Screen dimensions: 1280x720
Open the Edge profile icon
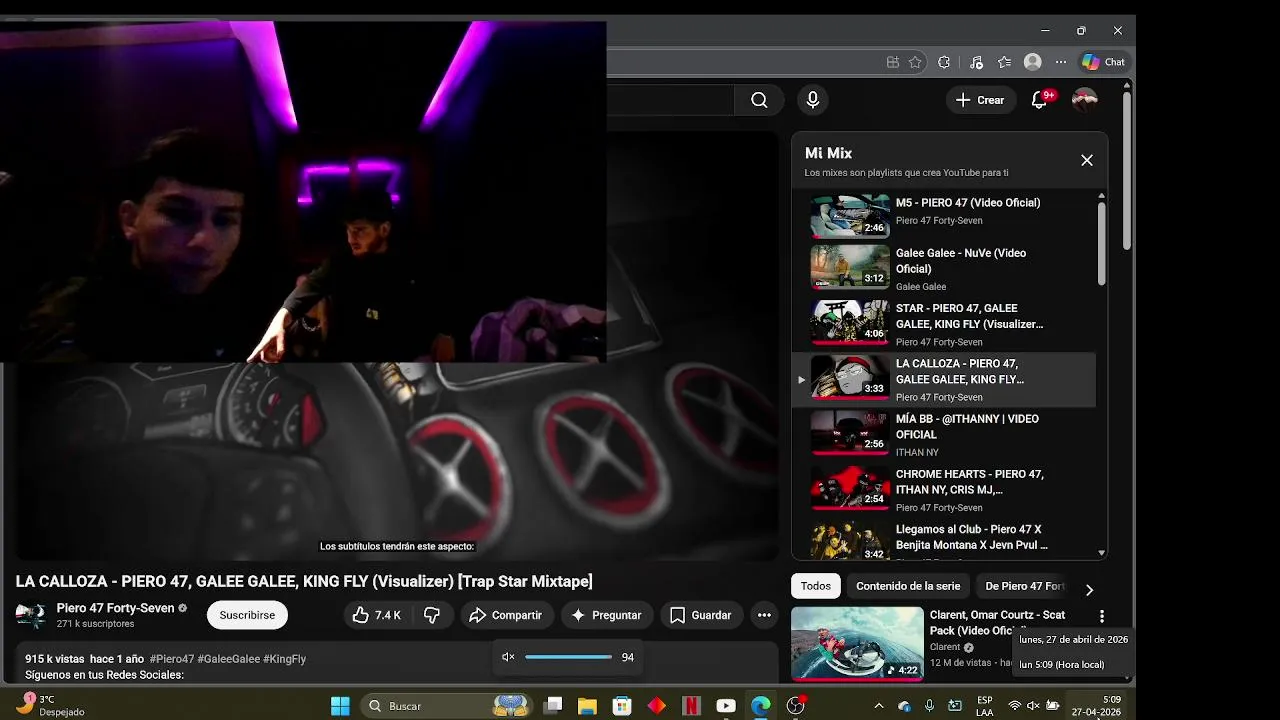[1033, 62]
